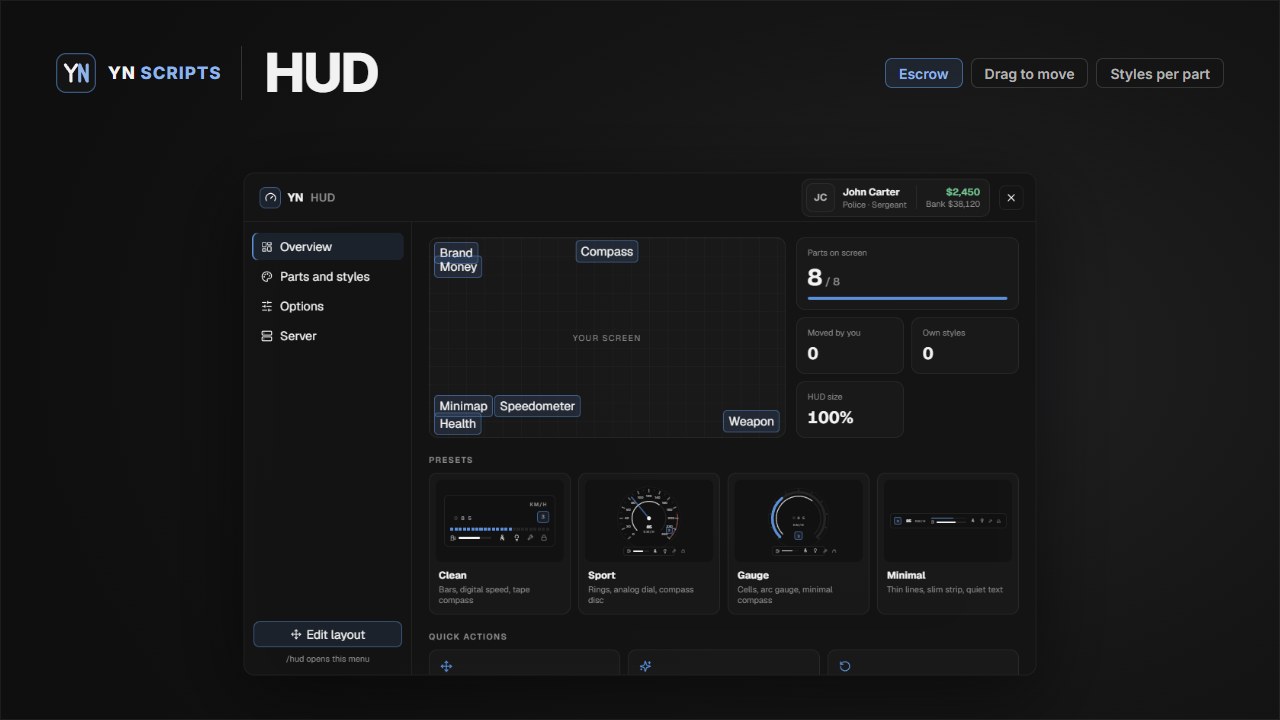This screenshot has height=720, width=1280.
Task: Click the Minimap part tag
Action: tap(463, 406)
